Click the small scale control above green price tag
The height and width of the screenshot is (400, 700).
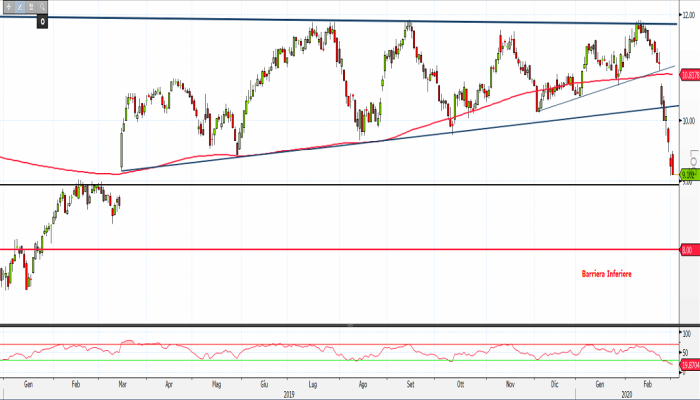695,160
